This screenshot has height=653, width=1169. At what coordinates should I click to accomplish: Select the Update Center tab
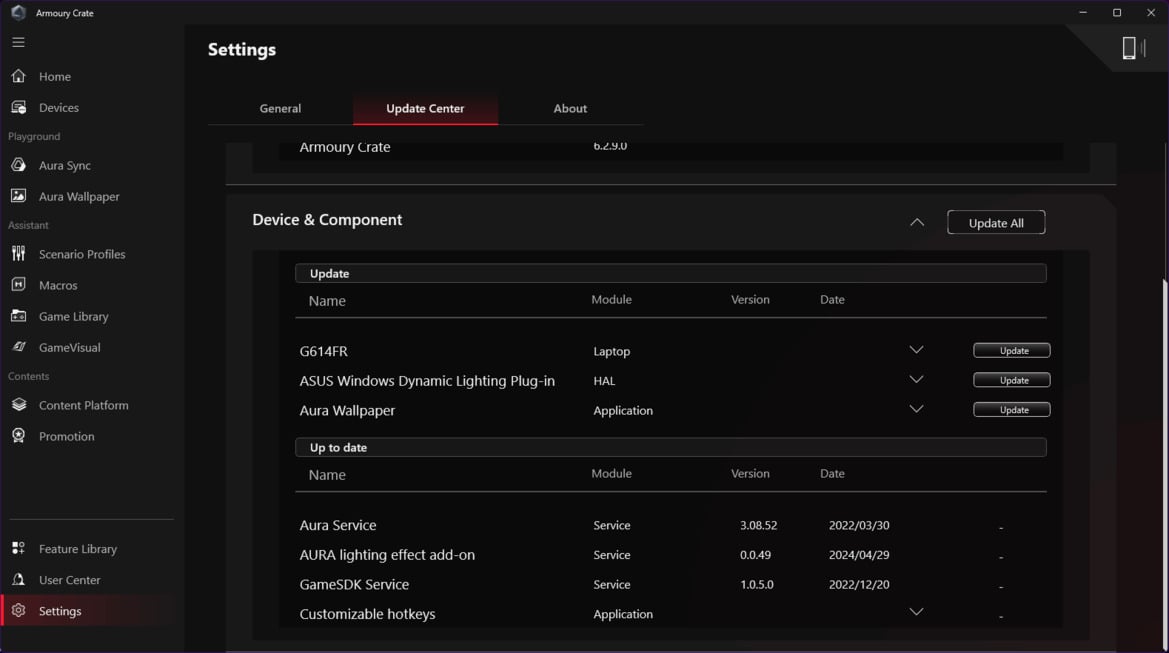point(425,109)
